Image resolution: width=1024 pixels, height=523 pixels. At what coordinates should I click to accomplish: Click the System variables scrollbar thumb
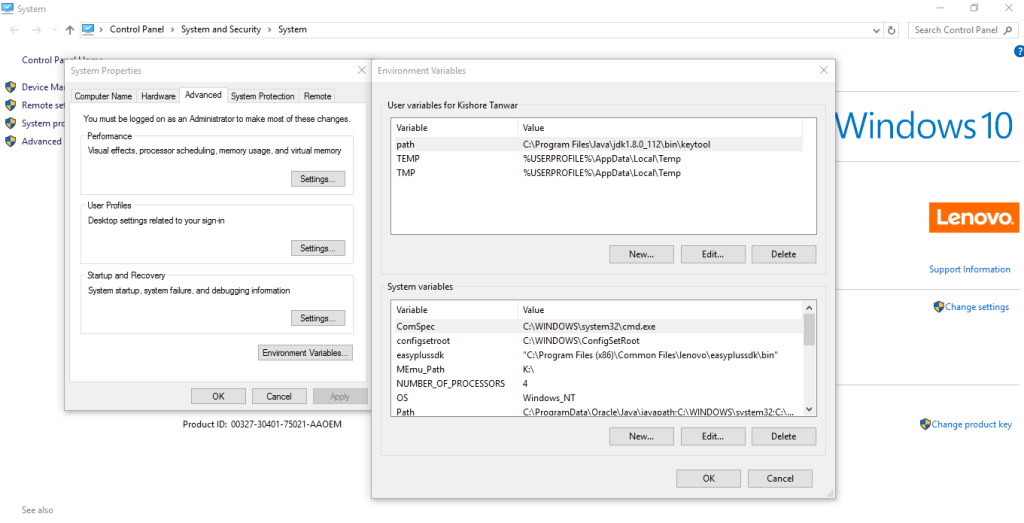(809, 329)
